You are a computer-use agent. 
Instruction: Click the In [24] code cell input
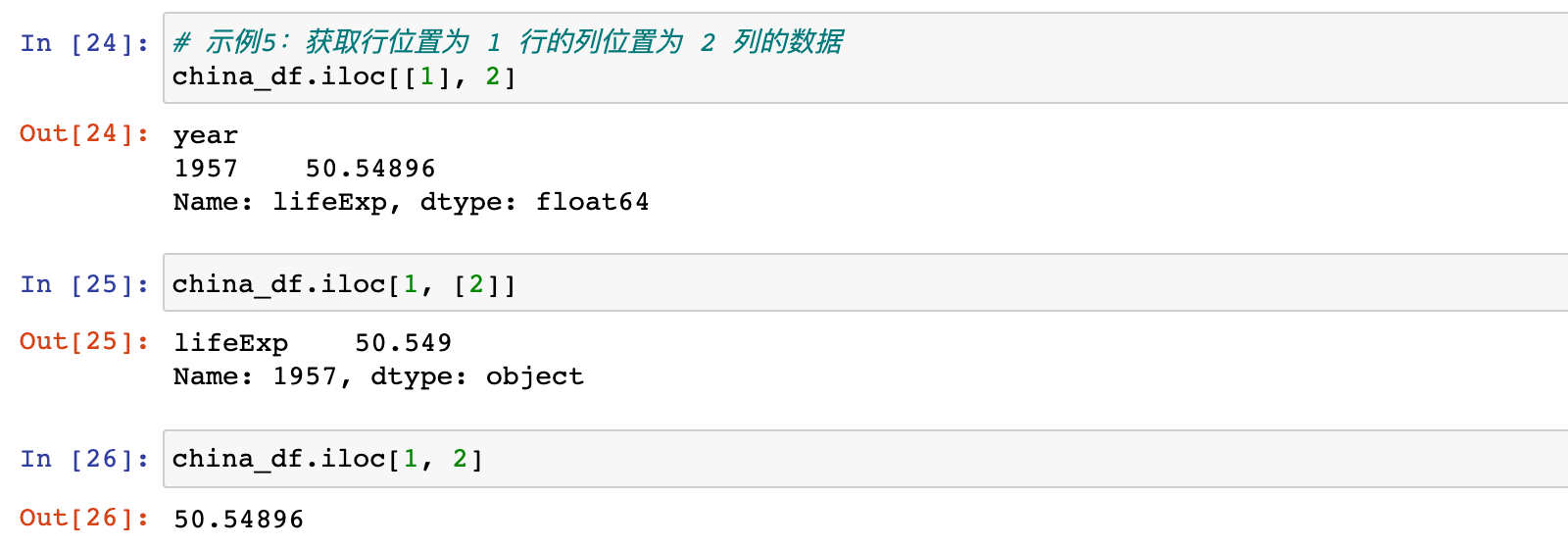pos(866,58)
